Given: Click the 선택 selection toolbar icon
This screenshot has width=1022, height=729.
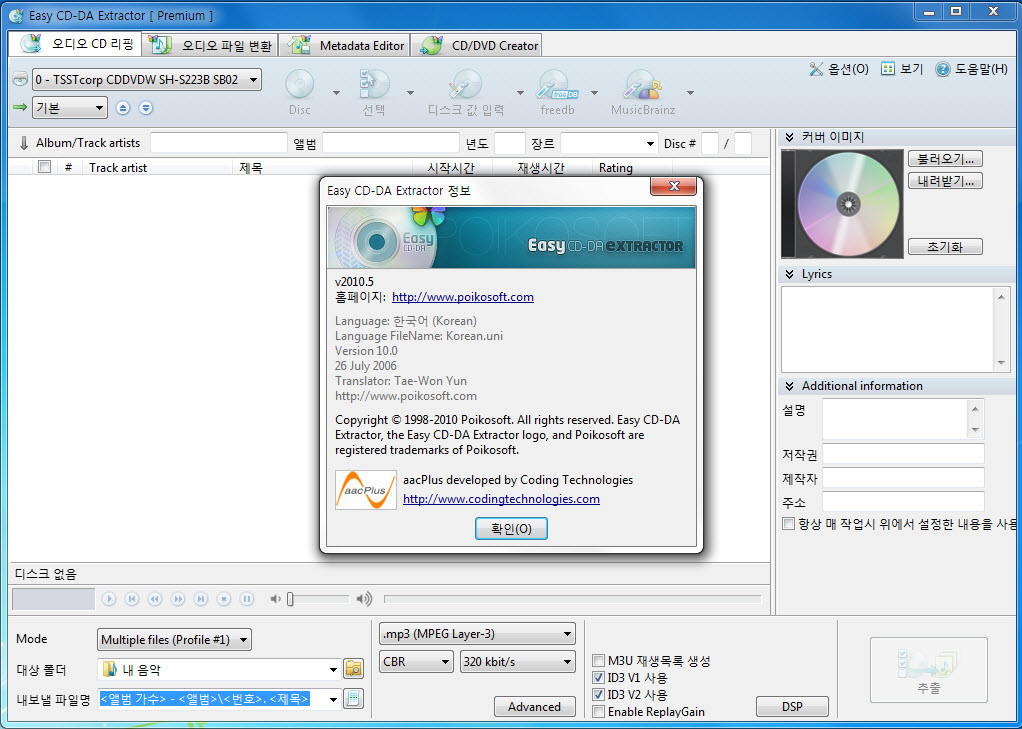Looking at the screenshot, I should (374, 85).
